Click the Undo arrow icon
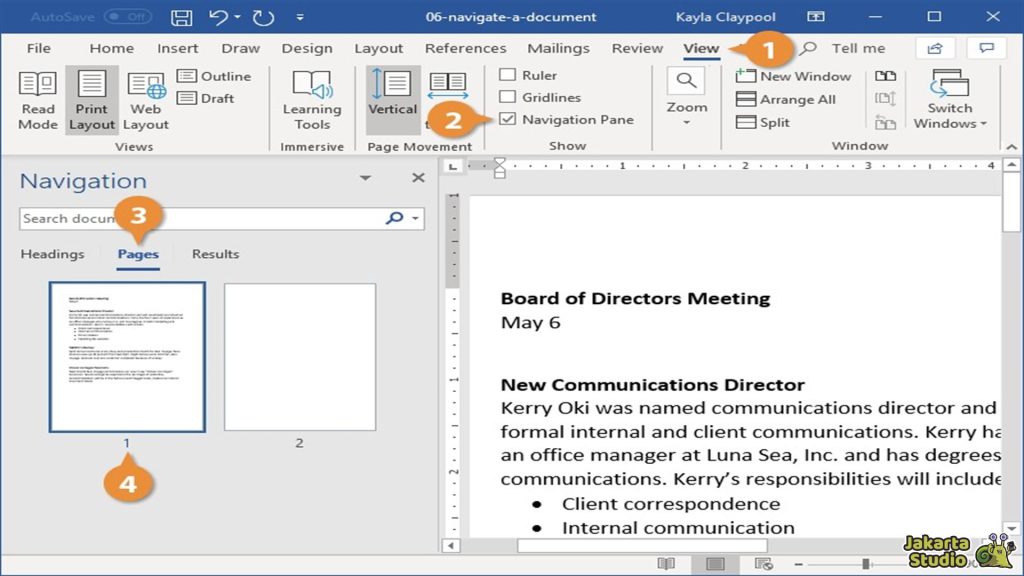 pos(219,17)
